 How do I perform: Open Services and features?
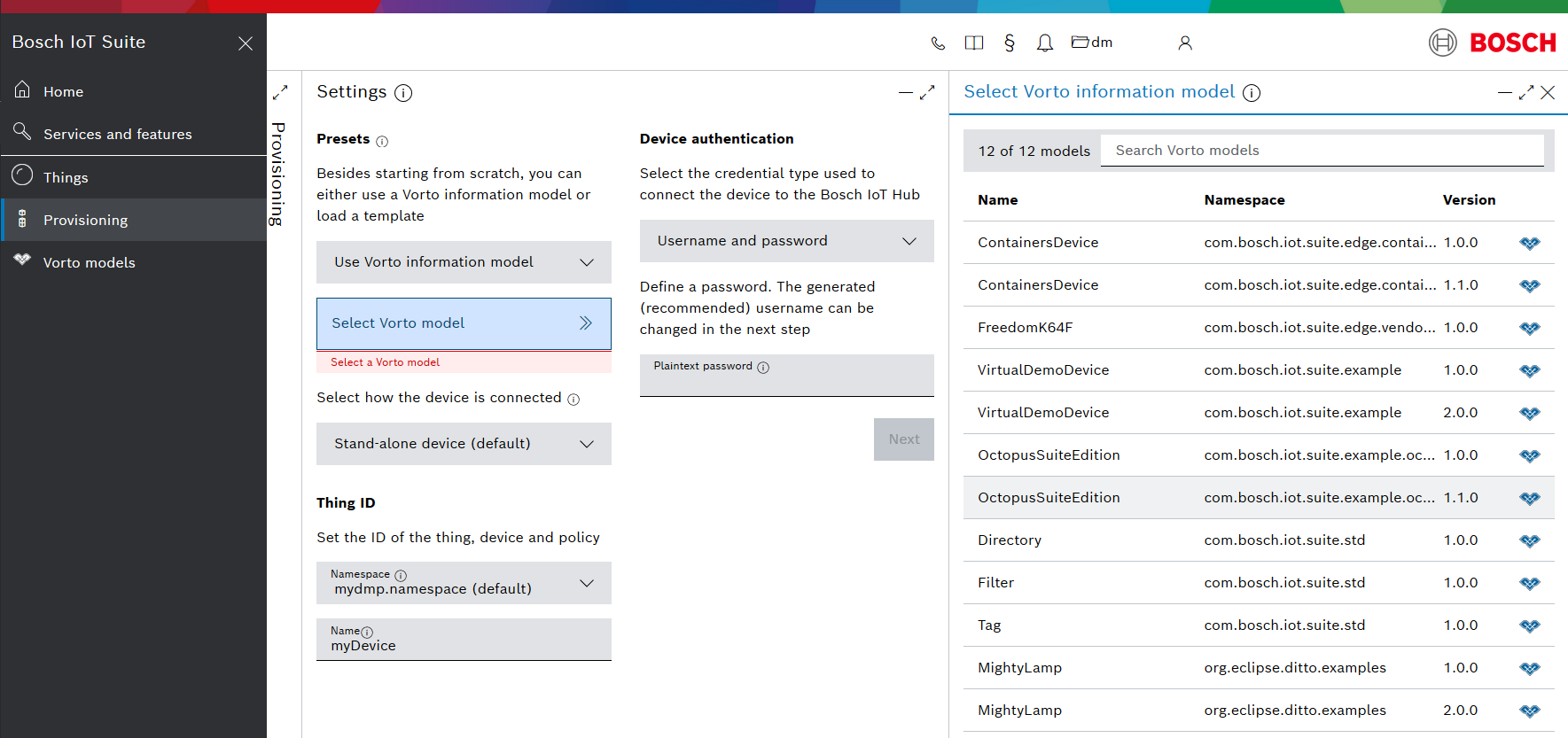pyautogui.click(x=133, y=134)
